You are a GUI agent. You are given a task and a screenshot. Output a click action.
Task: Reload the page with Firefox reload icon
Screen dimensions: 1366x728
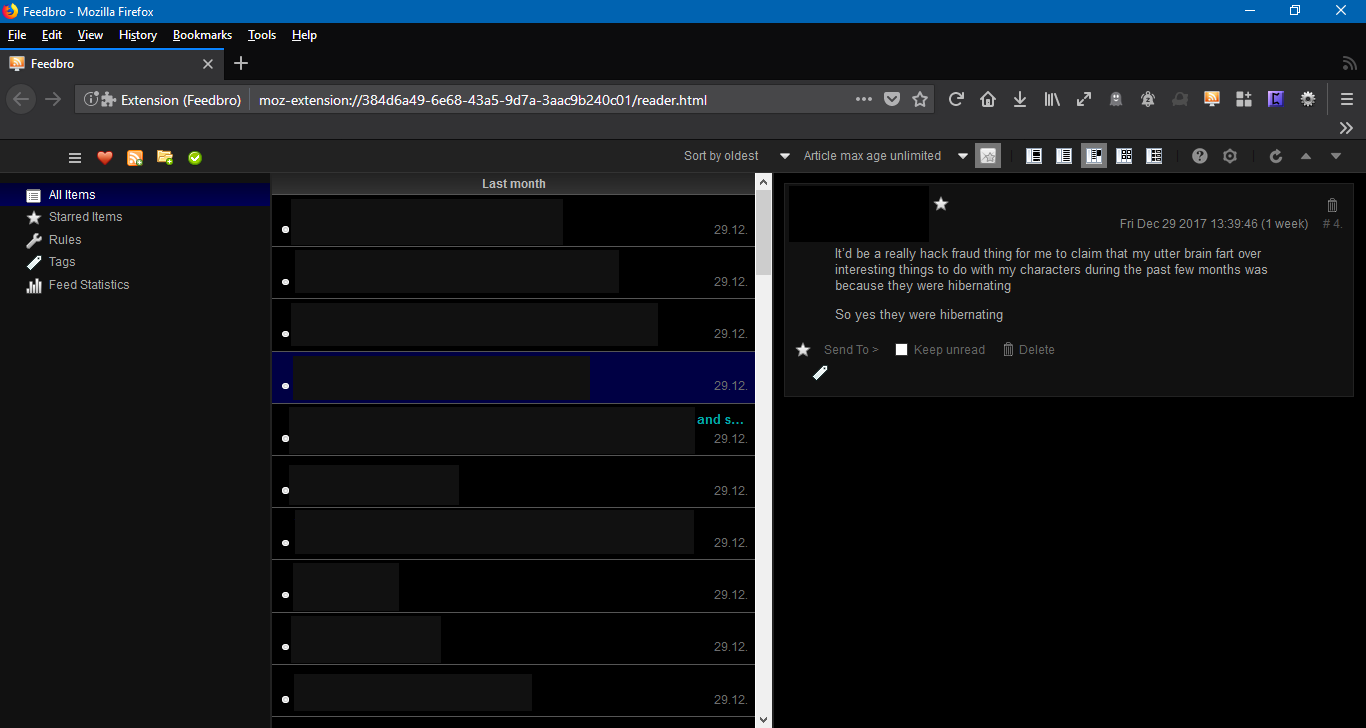point(956,100)
